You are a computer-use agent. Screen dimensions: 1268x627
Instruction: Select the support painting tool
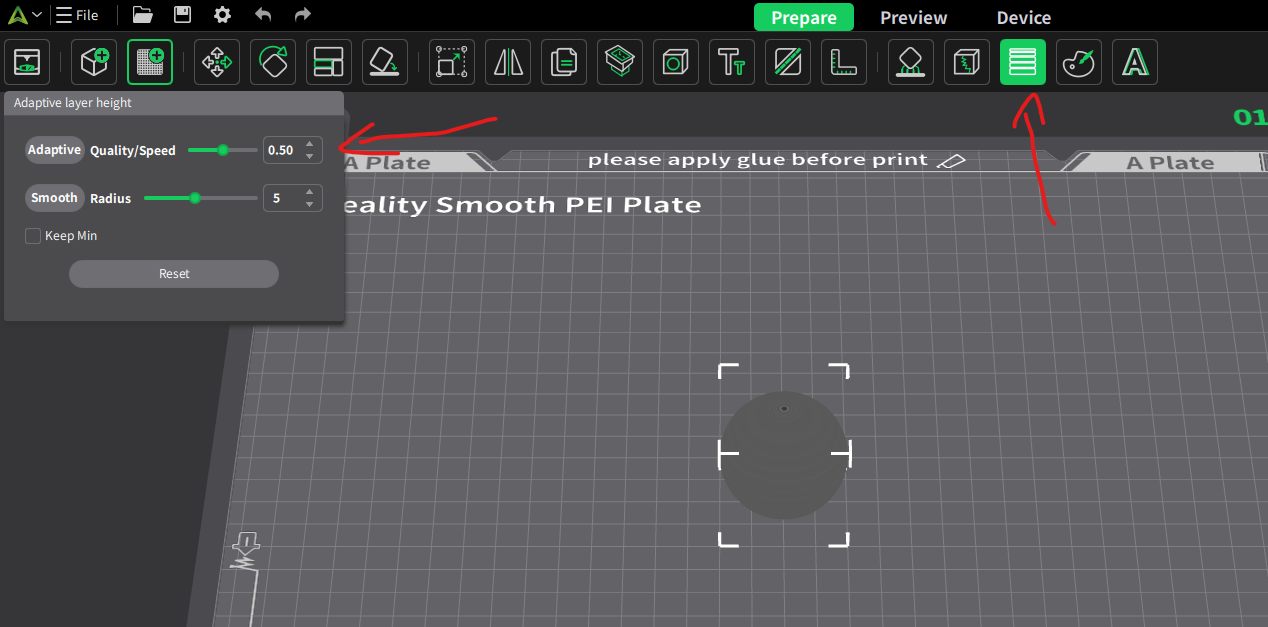point(911,62)
